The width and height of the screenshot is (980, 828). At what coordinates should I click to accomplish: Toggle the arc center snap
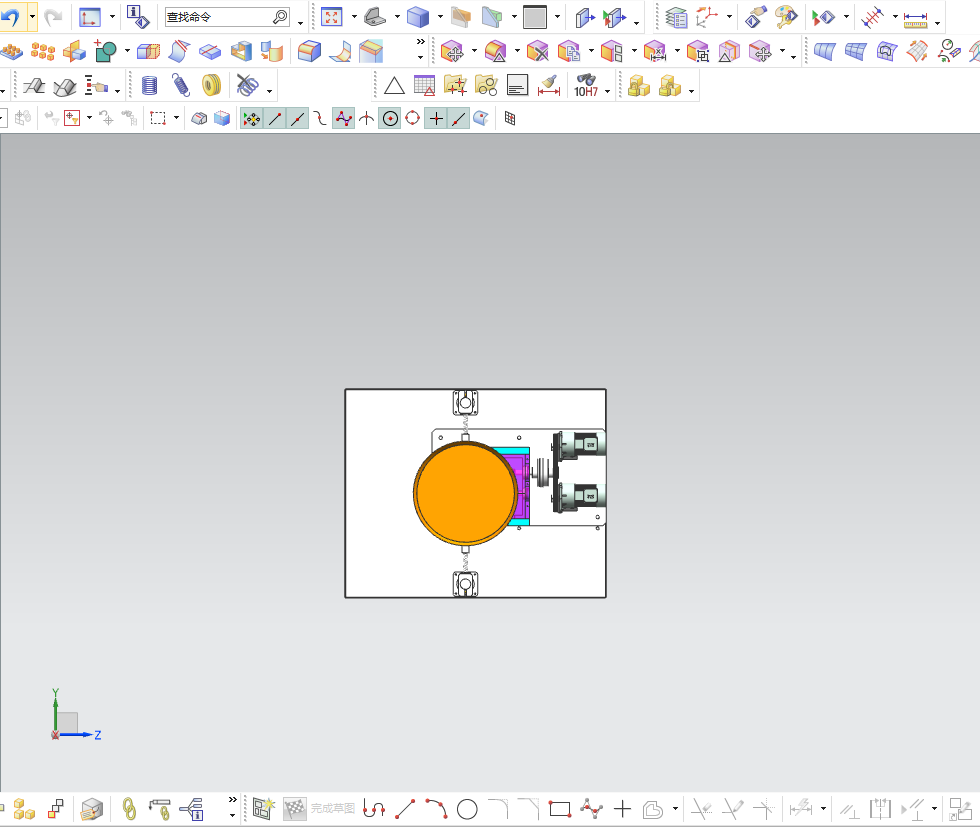point(391,118)
